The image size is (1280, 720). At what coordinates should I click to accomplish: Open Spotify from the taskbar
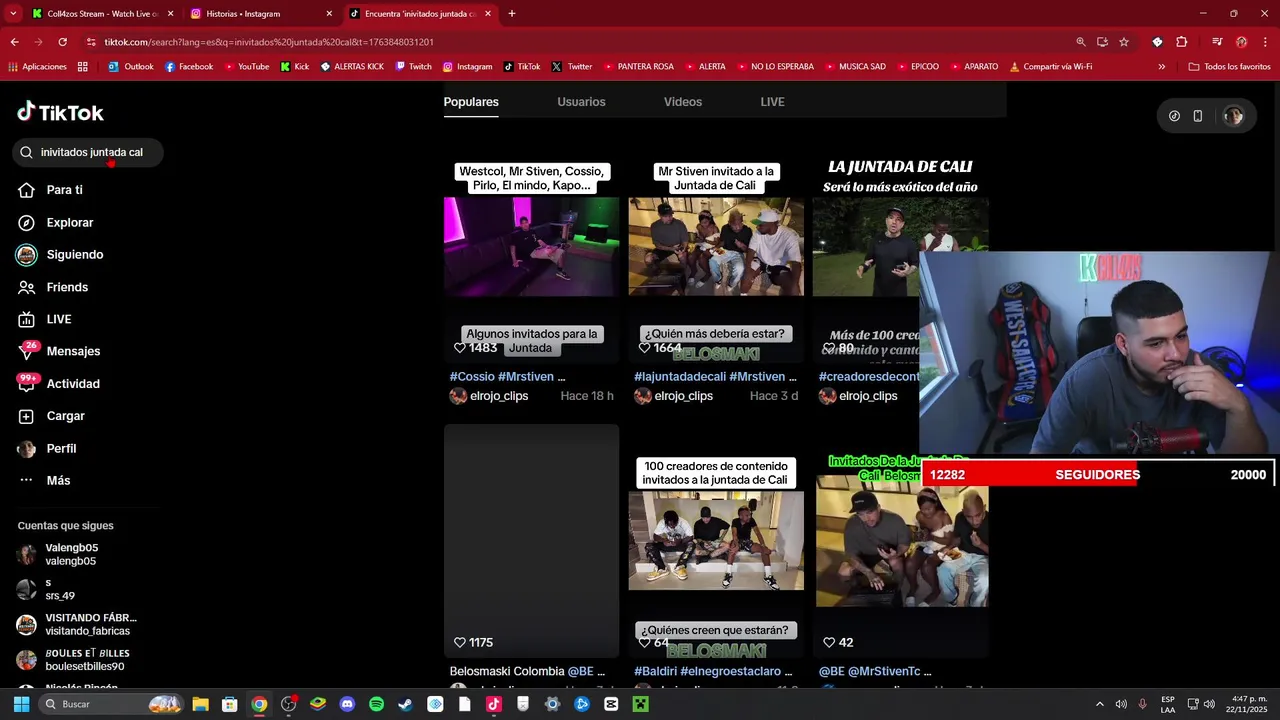[x=376, y=704]
